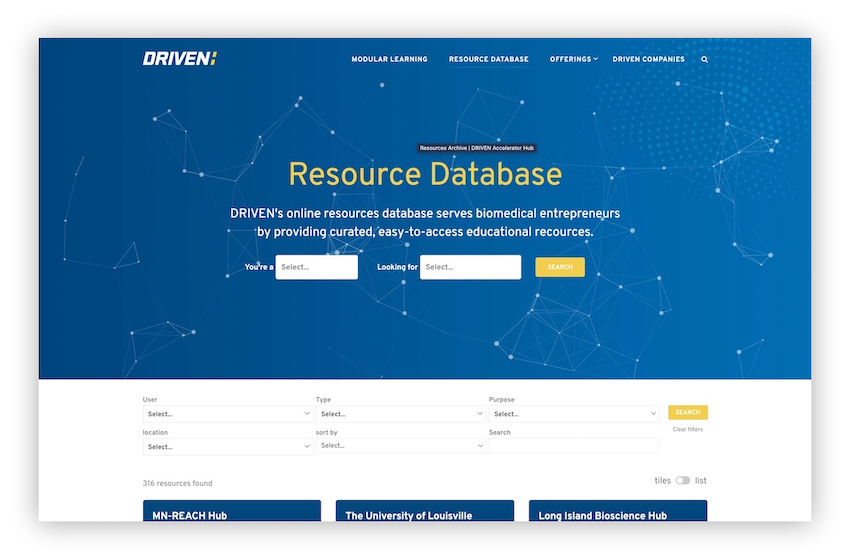This screenshot has width=850, height=560.
Task: Expand the sort by dropdown
Action: point(401,446)
